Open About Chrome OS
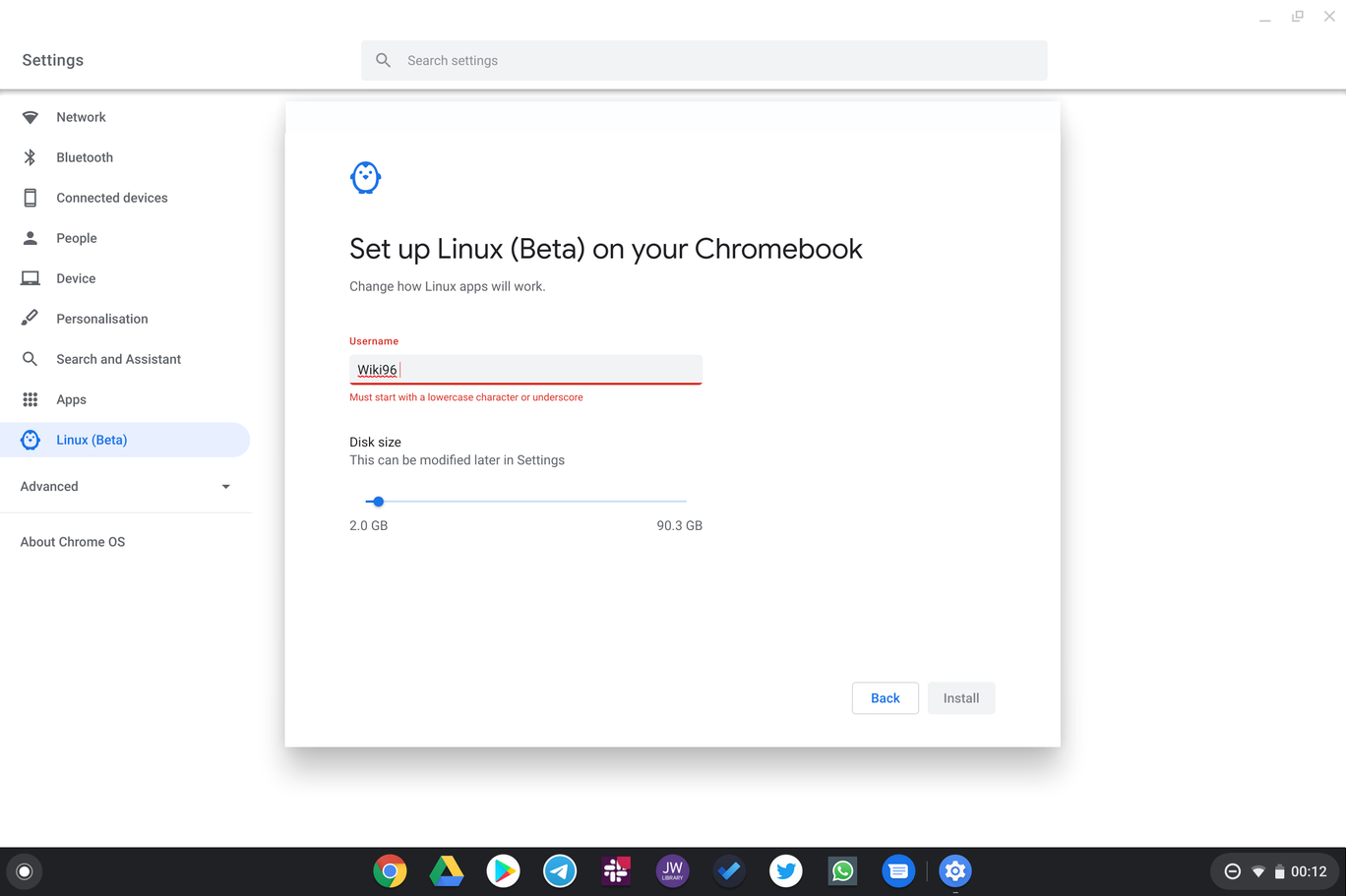The image size is (1346, 896). click(72, 542)
